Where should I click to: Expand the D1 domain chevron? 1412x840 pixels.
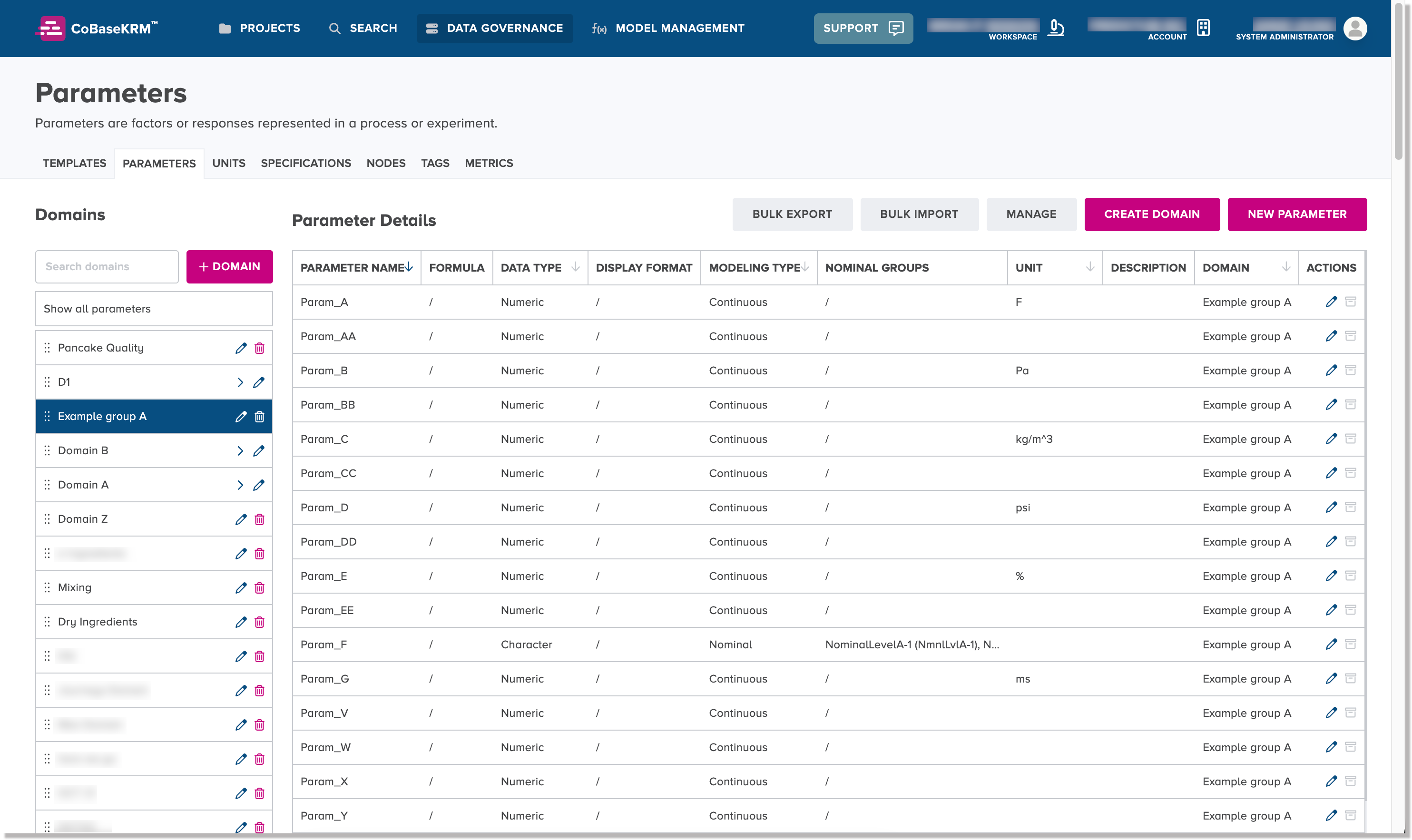click(240, 382)
